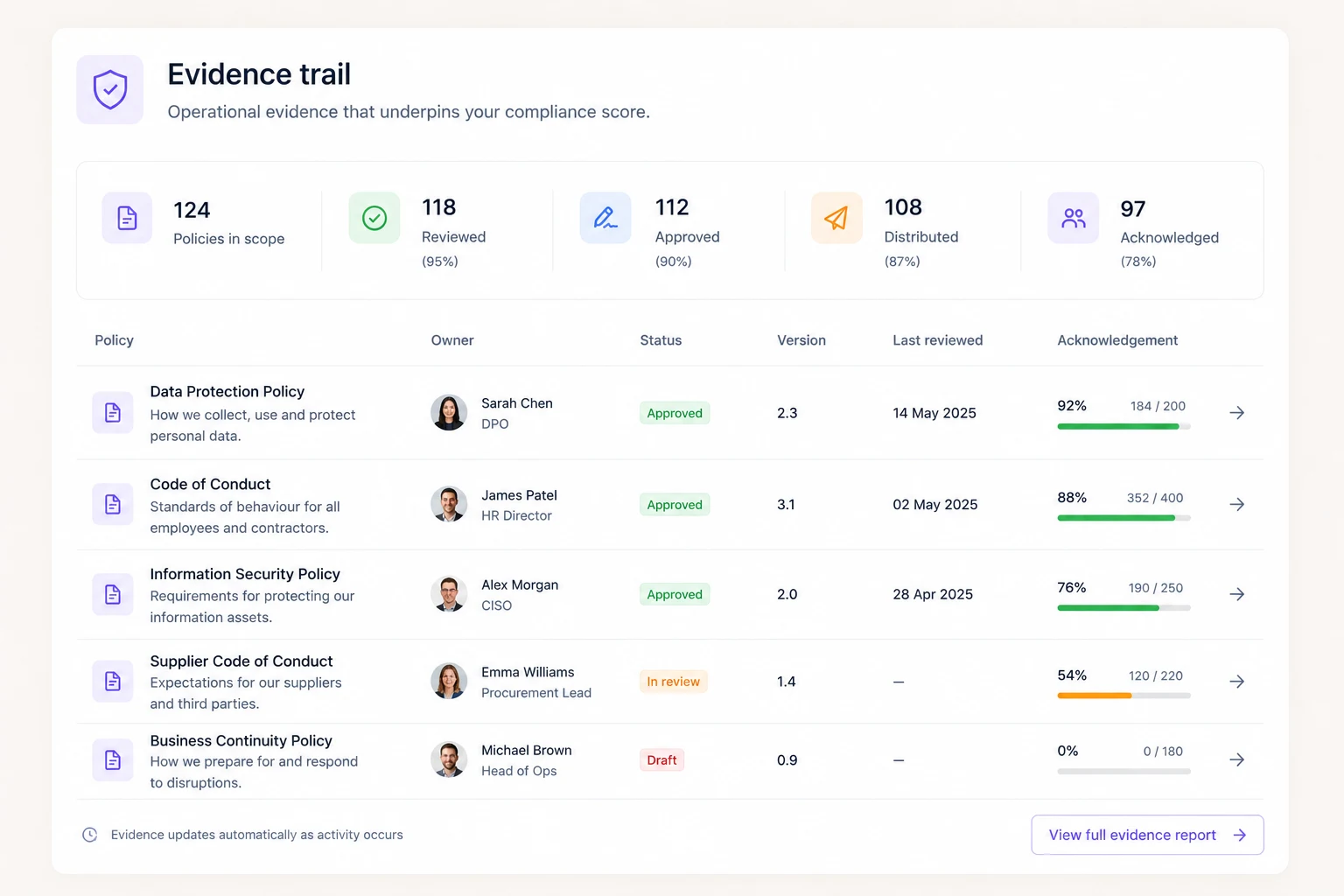Click the empty 0% acknowledgement progress bar

[x=1123, y=772]
